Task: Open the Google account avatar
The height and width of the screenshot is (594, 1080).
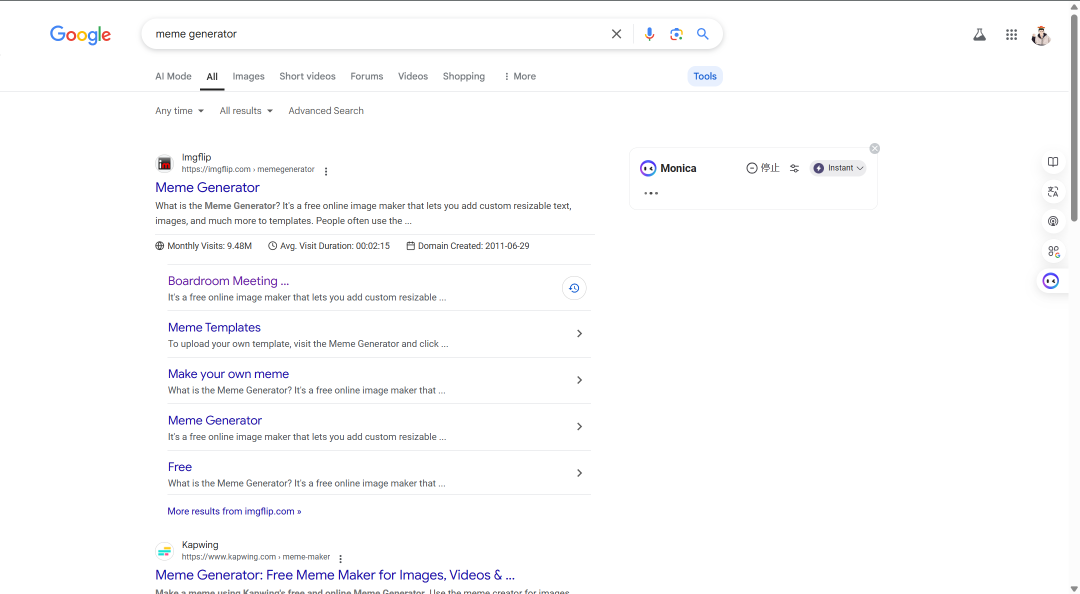Action: 1041,35
